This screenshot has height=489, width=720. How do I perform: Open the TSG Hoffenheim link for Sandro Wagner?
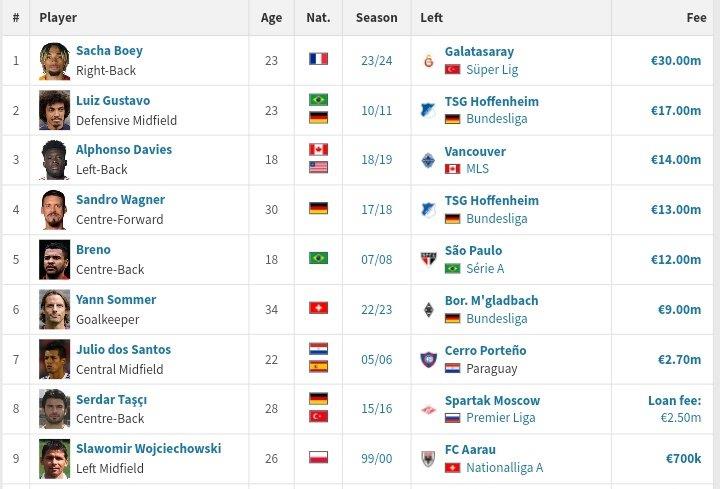492,200
